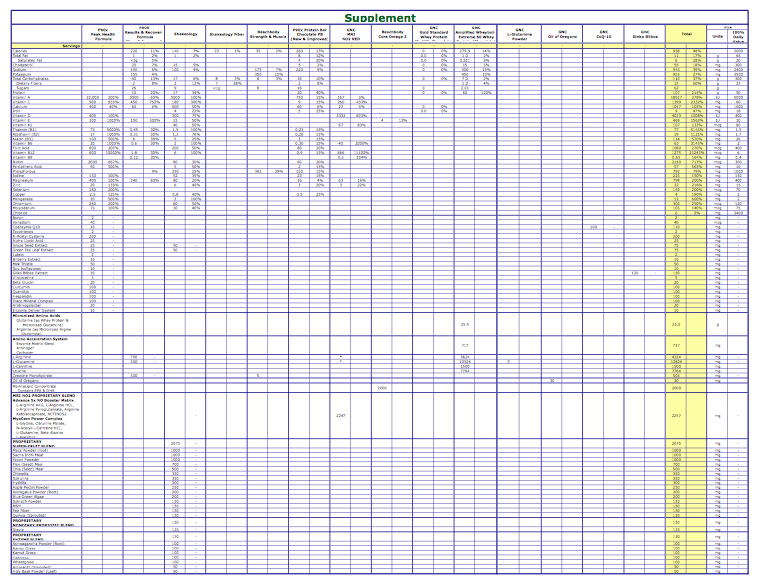
Task: Select the 25.5 value in Total column
Action: coord(676,324)
